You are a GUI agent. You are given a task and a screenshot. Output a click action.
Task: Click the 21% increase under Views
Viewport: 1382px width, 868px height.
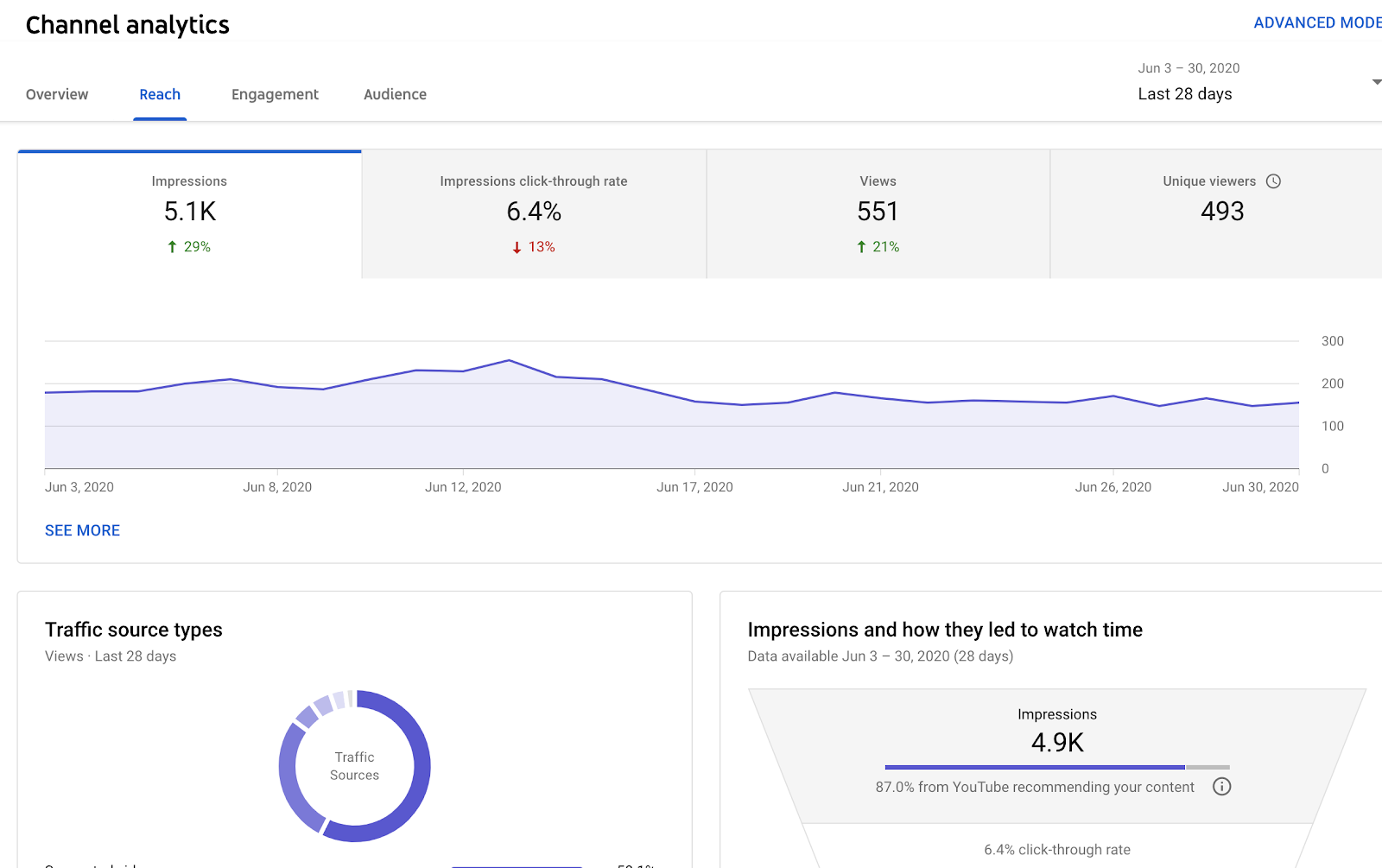pos(878,247)
